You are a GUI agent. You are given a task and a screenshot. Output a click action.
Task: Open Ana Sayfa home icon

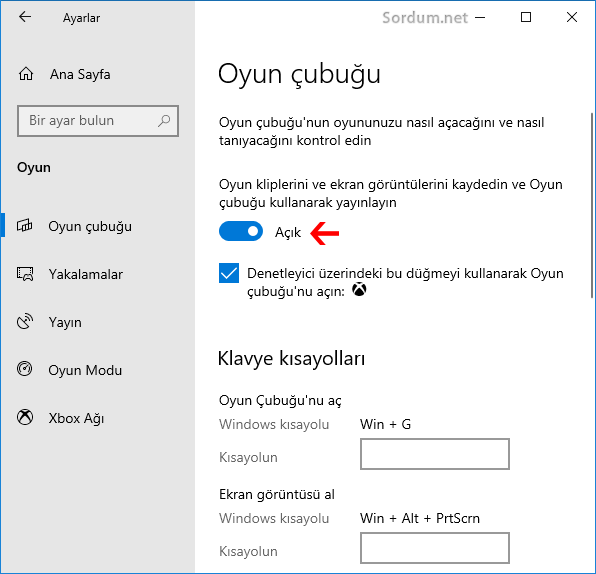[26, 74]
